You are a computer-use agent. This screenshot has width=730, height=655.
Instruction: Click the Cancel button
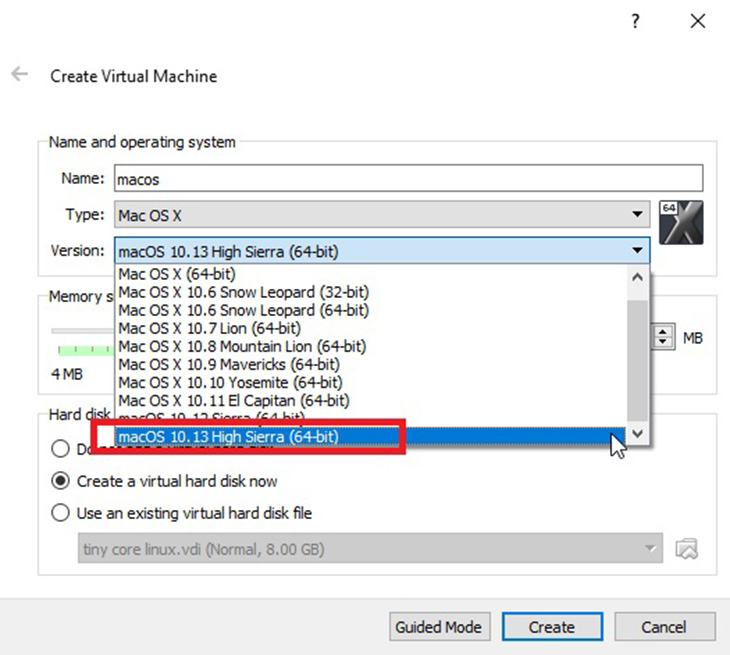tap(665, 627)
